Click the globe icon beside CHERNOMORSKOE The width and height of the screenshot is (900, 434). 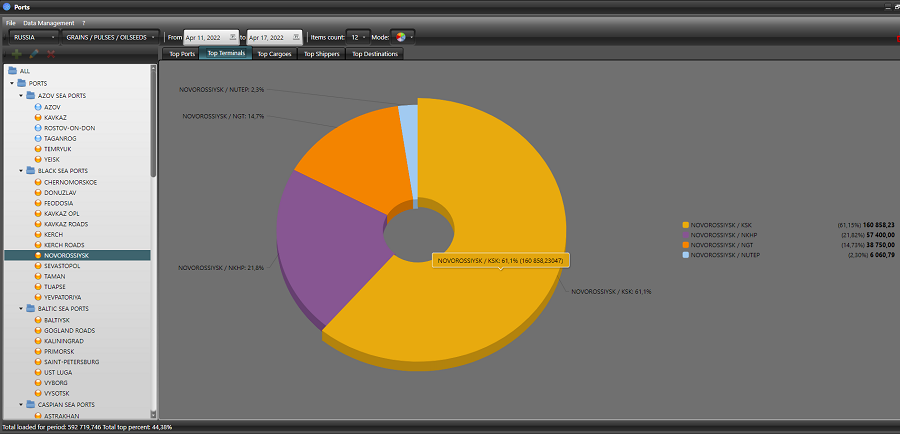pos(38,182)
